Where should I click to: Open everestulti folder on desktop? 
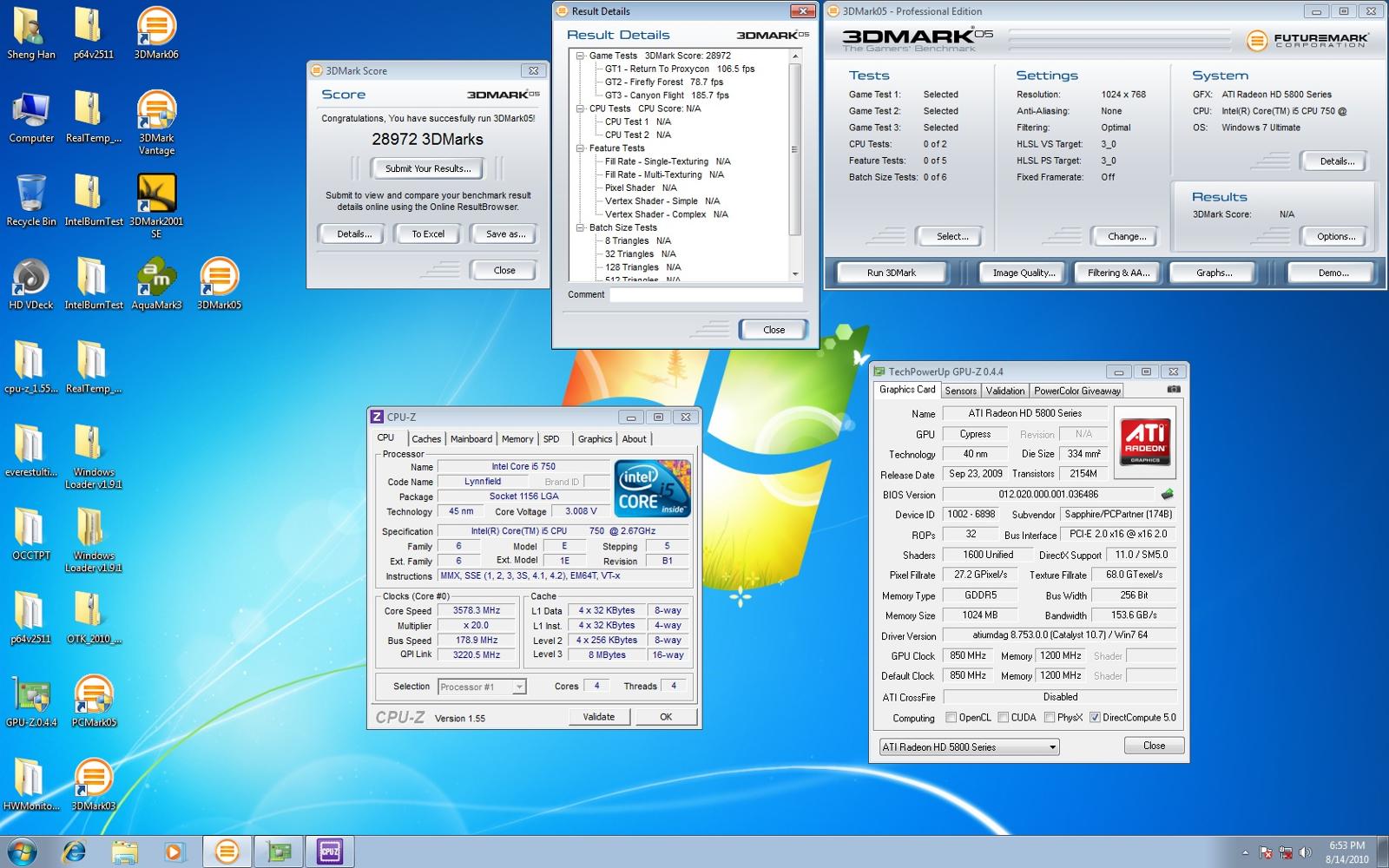pyautogui.click(x=31, y=450)
